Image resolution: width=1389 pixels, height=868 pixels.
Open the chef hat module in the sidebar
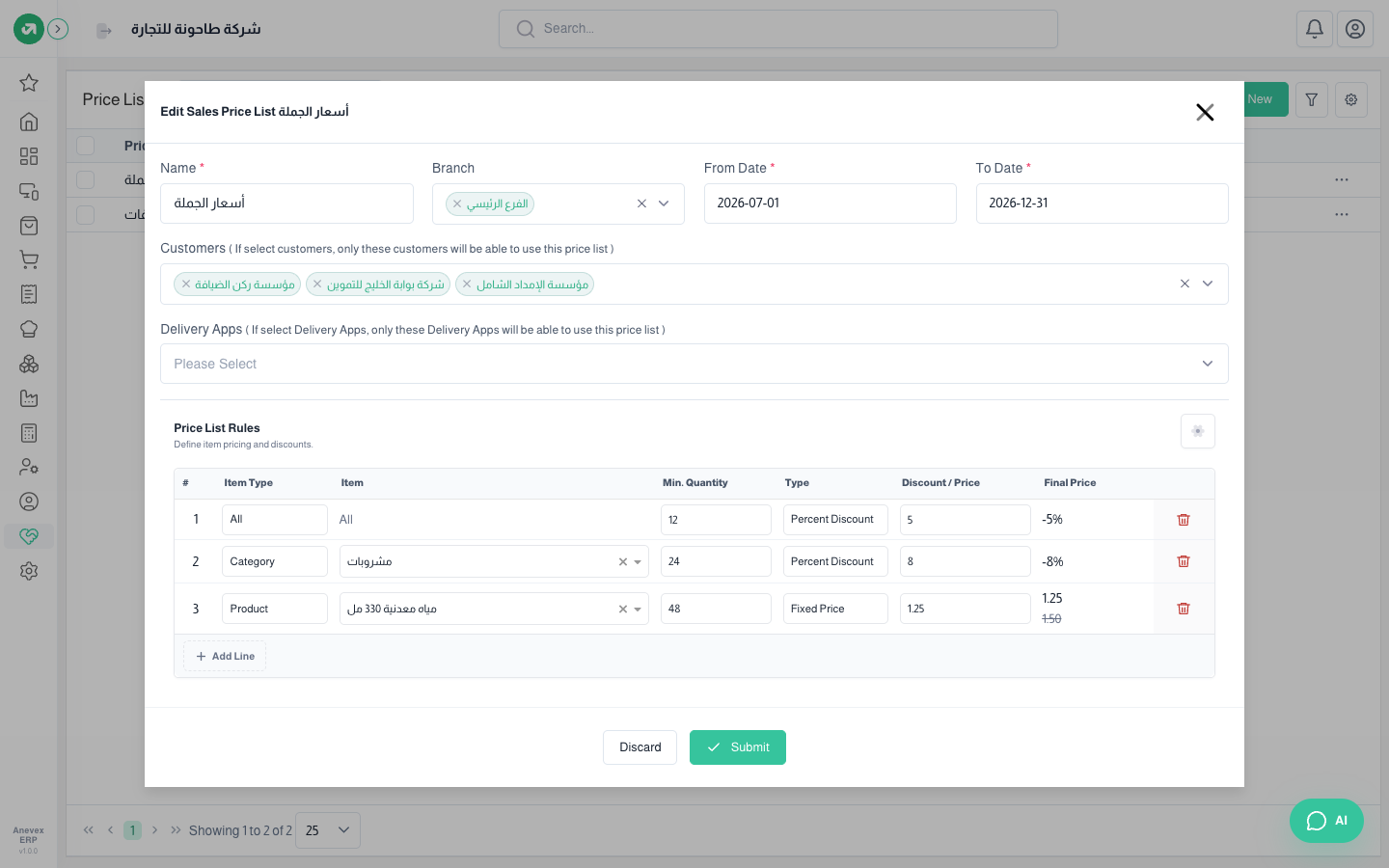point(29,329)
